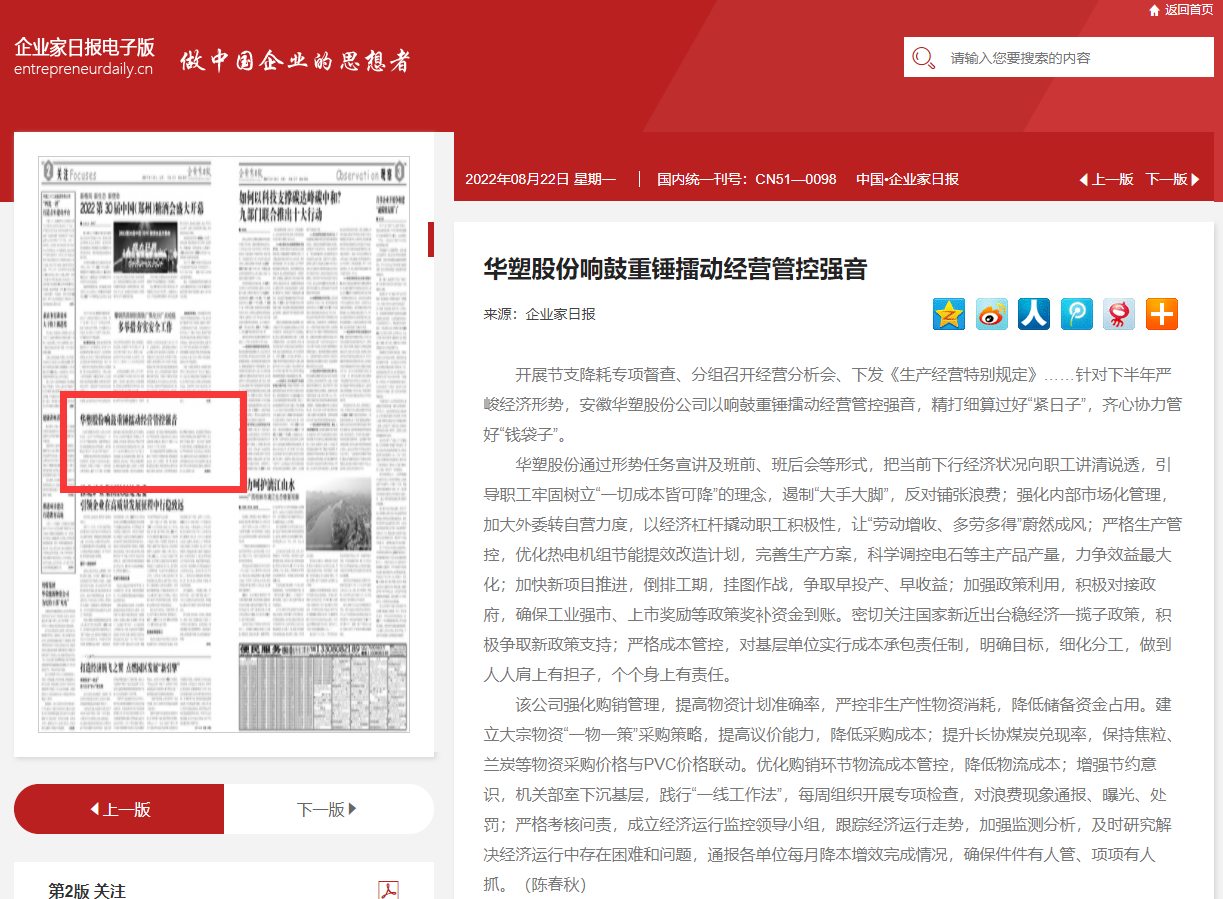Screen dimensions: 1223x899
Task: Go to previous edition in date bar
Action: click(1106, 179)
